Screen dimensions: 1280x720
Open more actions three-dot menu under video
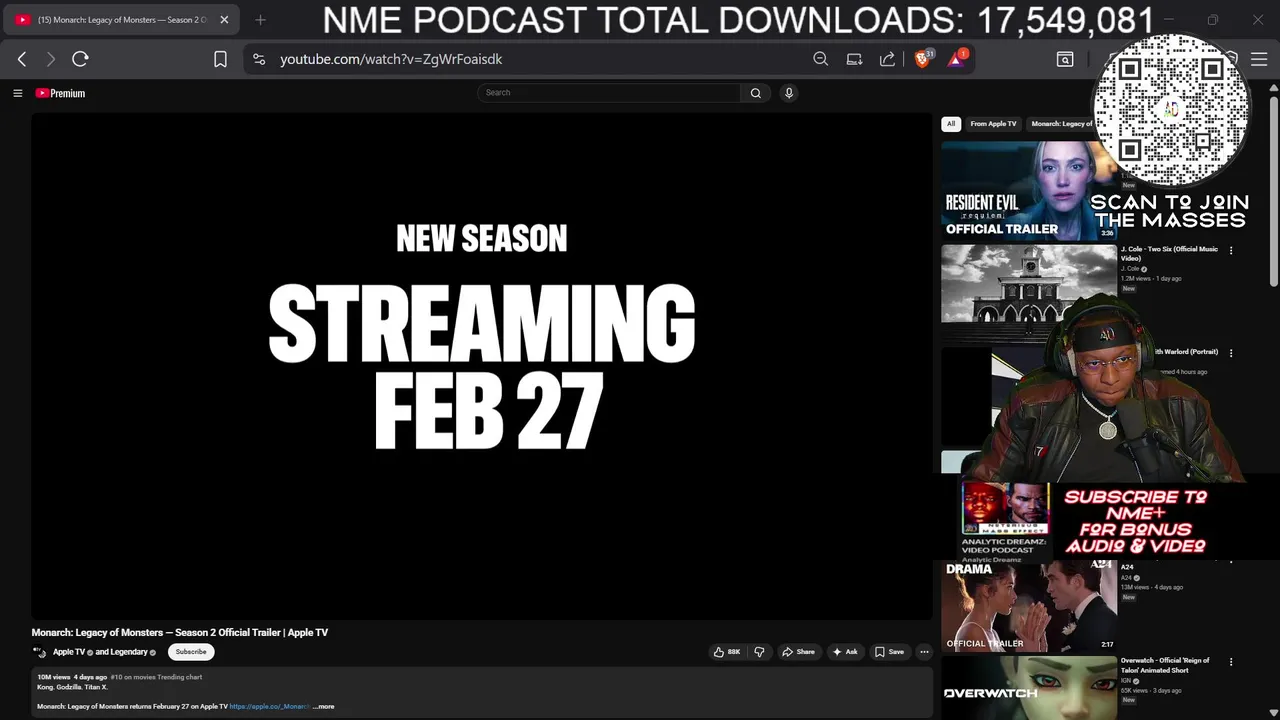[x=924, y=652]
